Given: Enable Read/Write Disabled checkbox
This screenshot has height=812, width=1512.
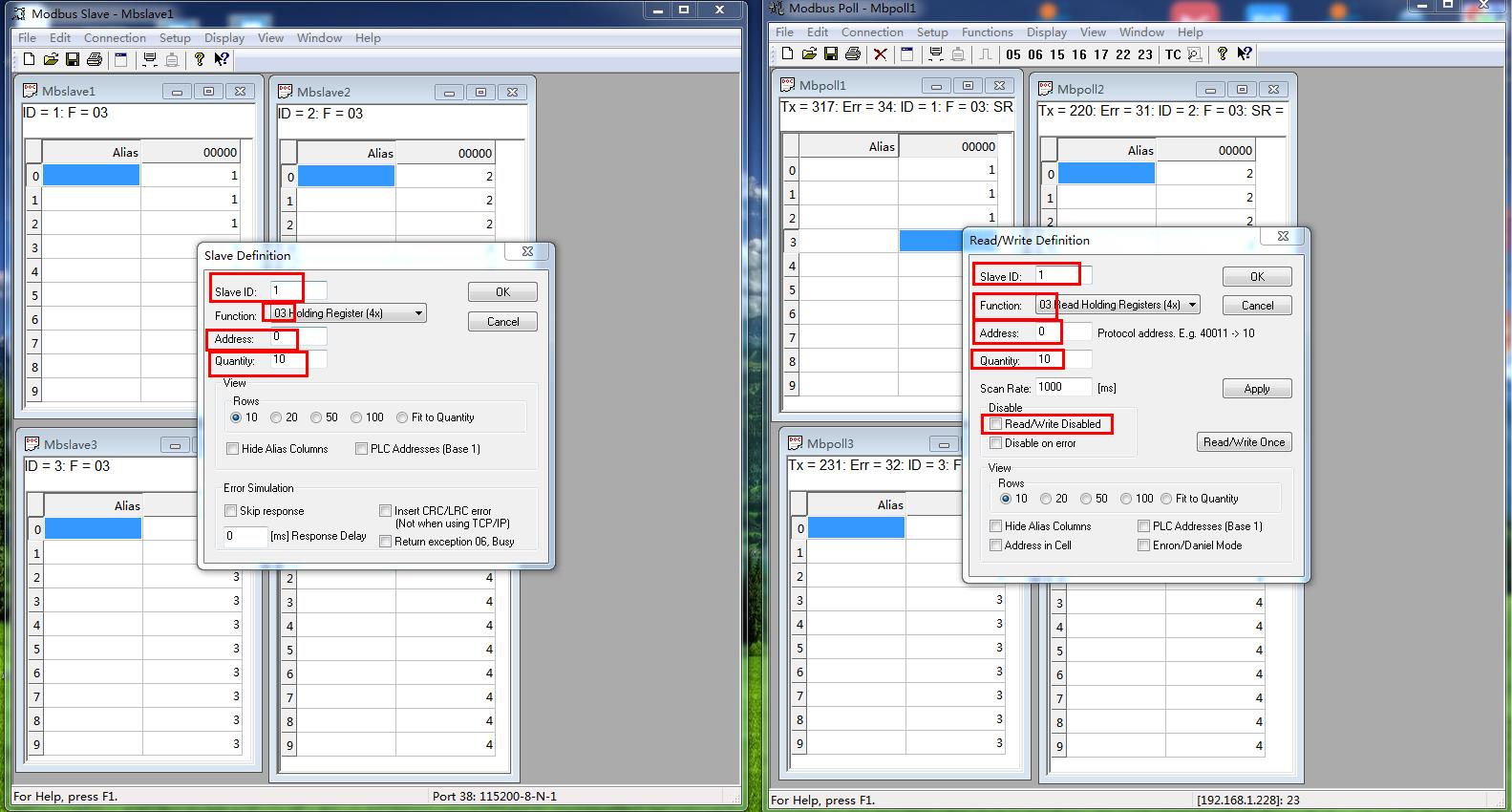Looking at the screenshot, I should (996, 424).
